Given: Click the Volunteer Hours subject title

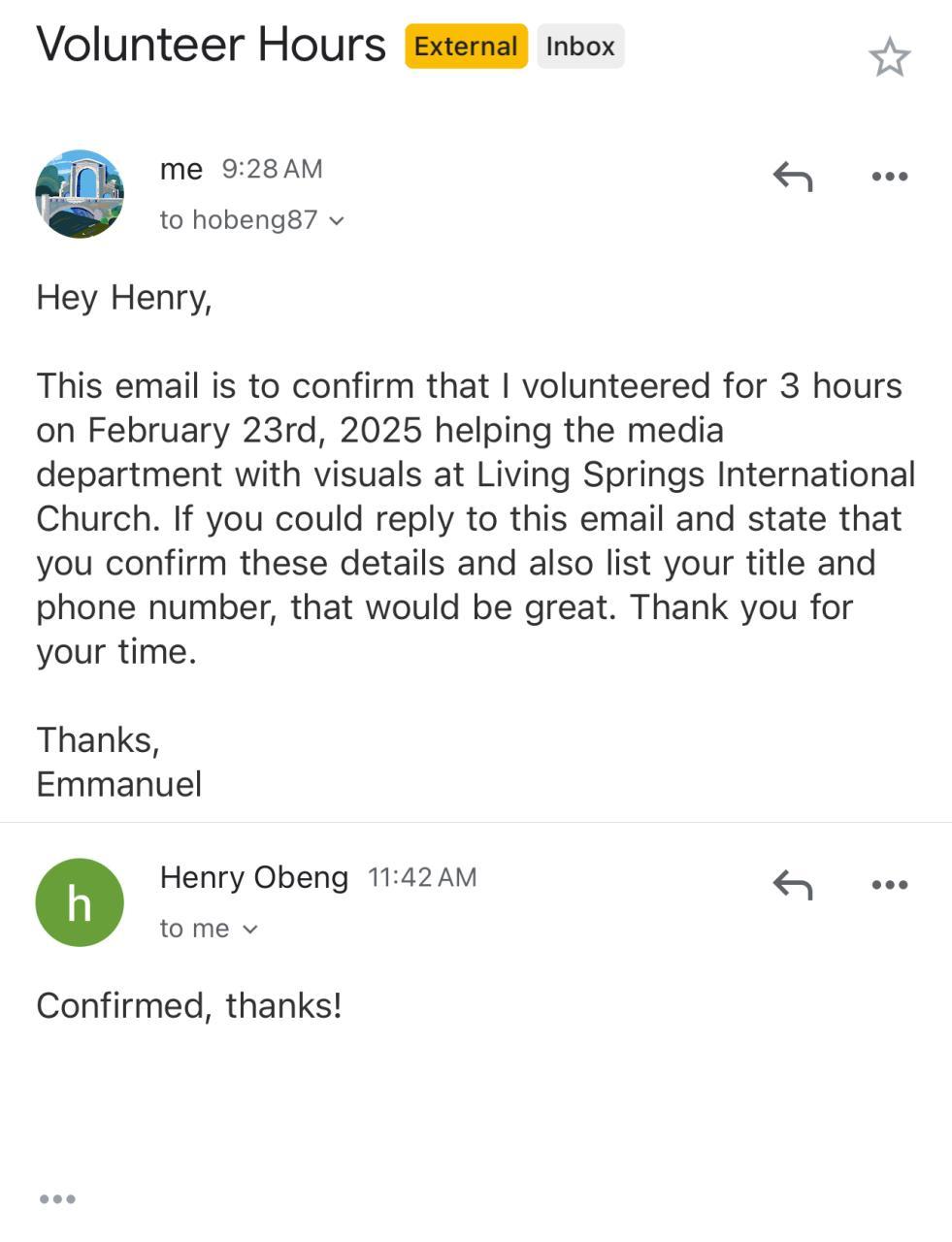Looking at the screenshot, I should [211, 46].
